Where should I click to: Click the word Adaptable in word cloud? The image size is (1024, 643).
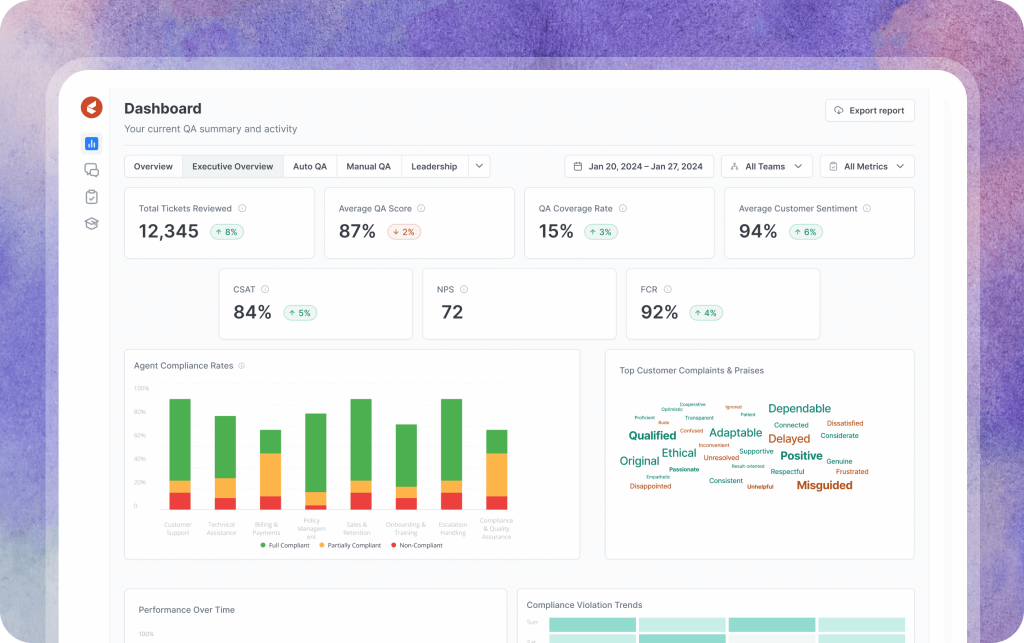[735, 433]
